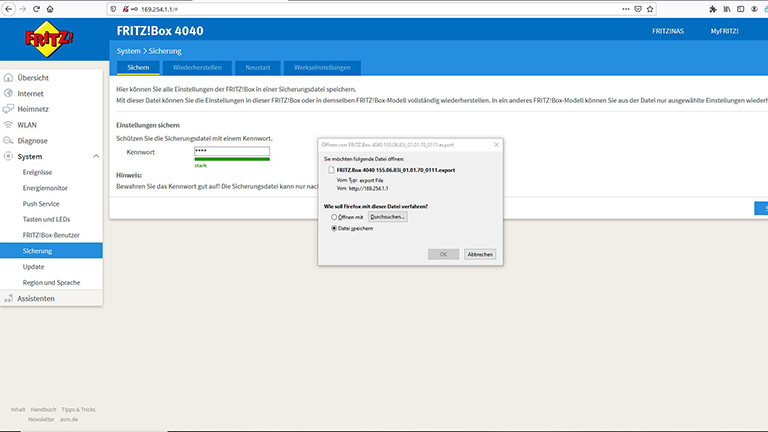Click the Assistenten icon at sidebar bottom

coord(9,298)
